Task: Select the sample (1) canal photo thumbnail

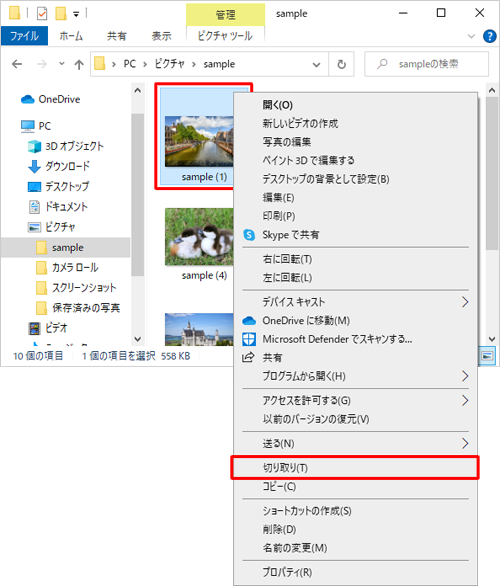Action: [x=198, y=141]
